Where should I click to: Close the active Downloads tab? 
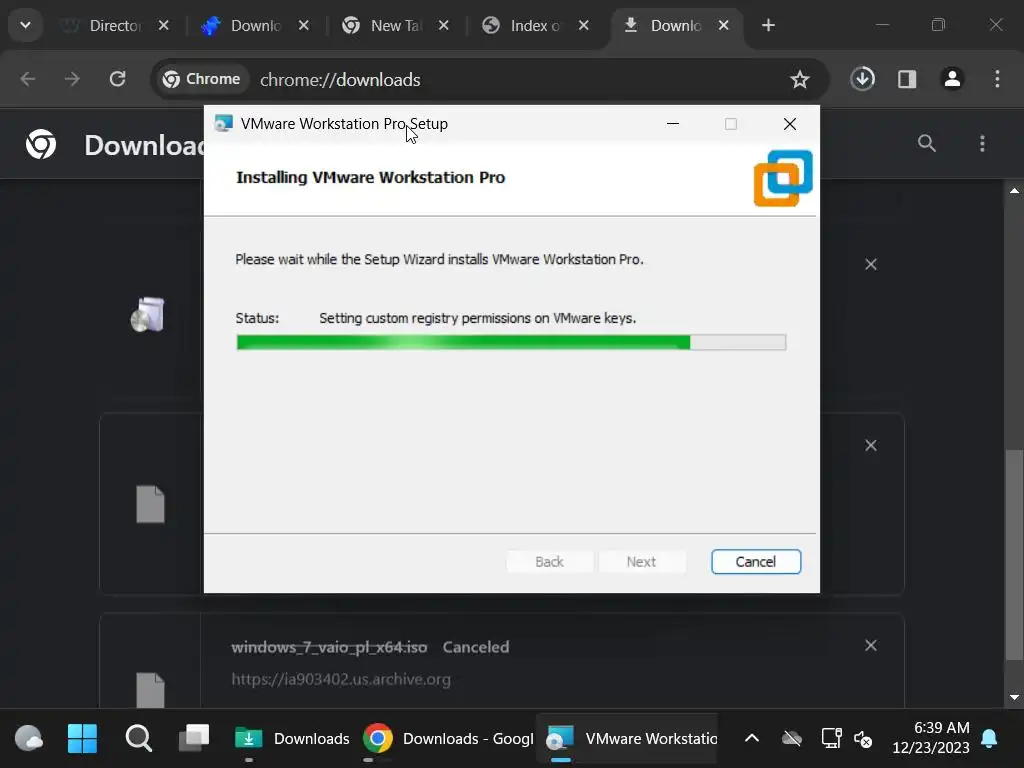724,25
